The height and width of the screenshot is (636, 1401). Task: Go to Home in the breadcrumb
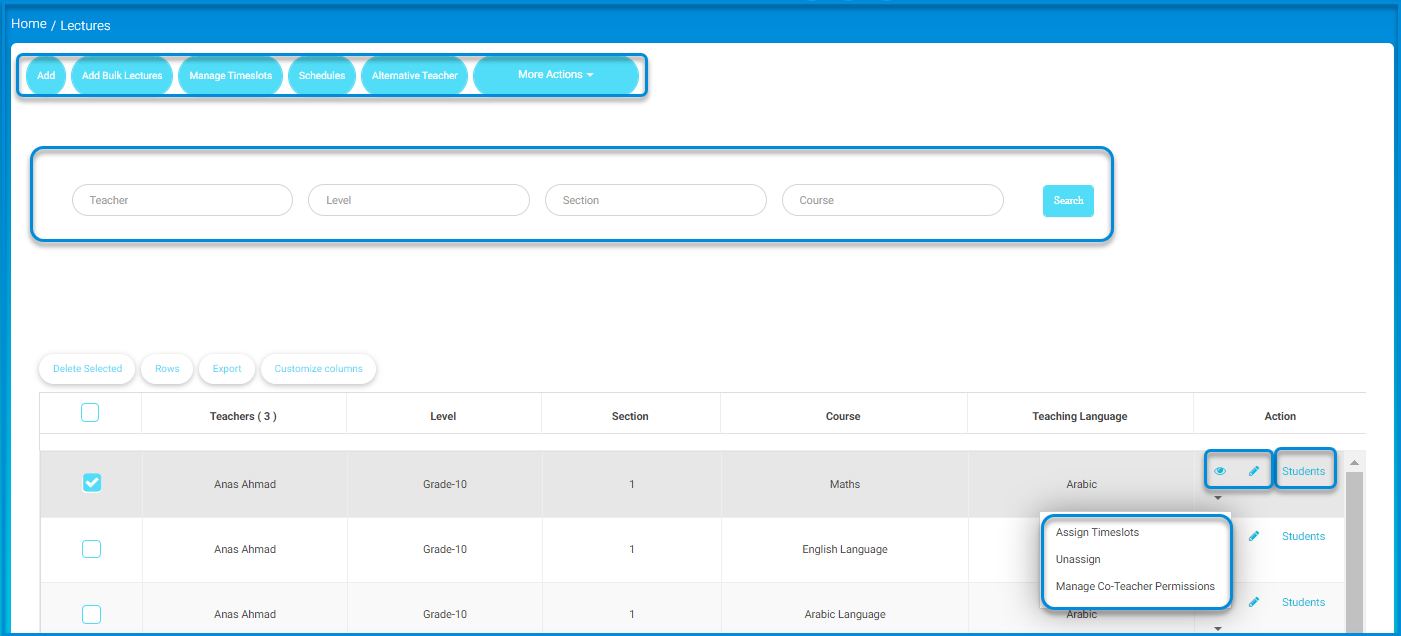(x=29, y=24)
